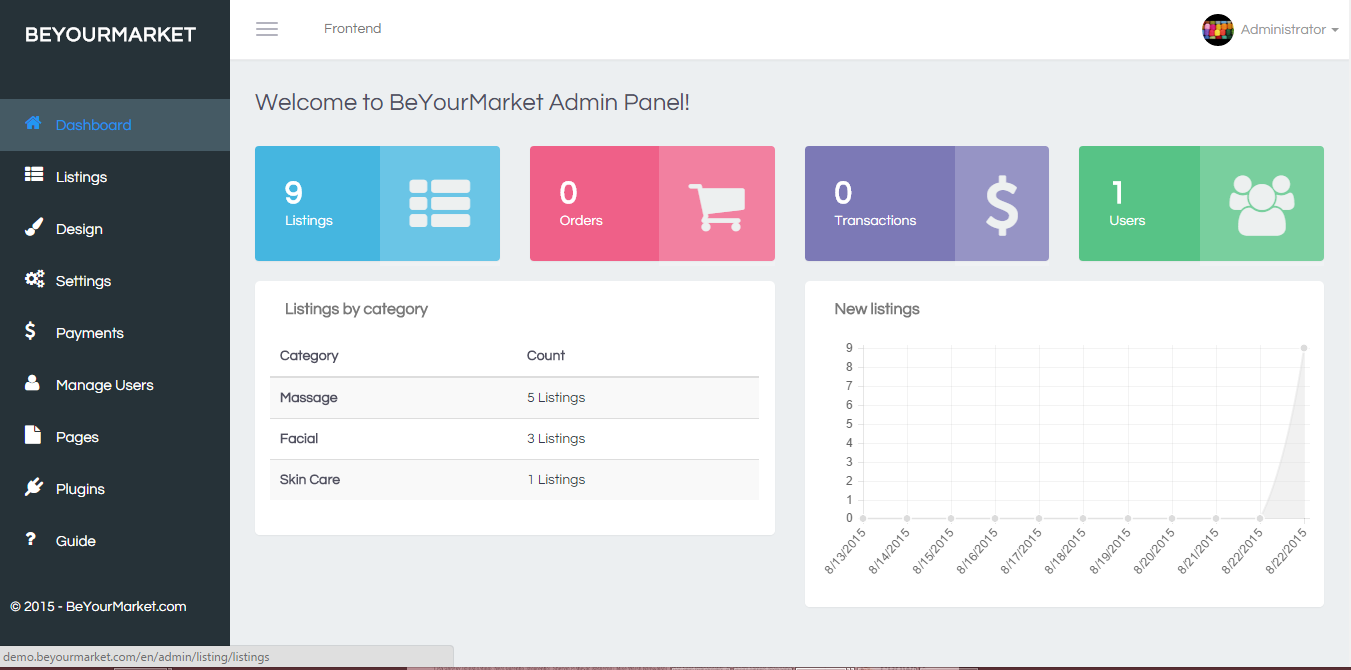The height and width of the screenshot is (670, 1351).
Task: Click the '1 Listings' count cell
Action: point(556,480)
